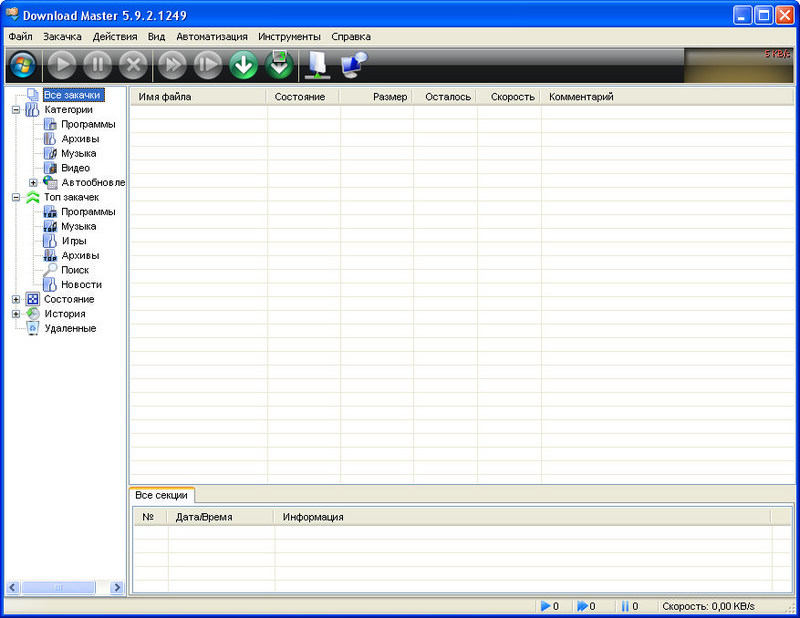Click the № column header in log
800x618 pixels.
click(x=151, y=517)
